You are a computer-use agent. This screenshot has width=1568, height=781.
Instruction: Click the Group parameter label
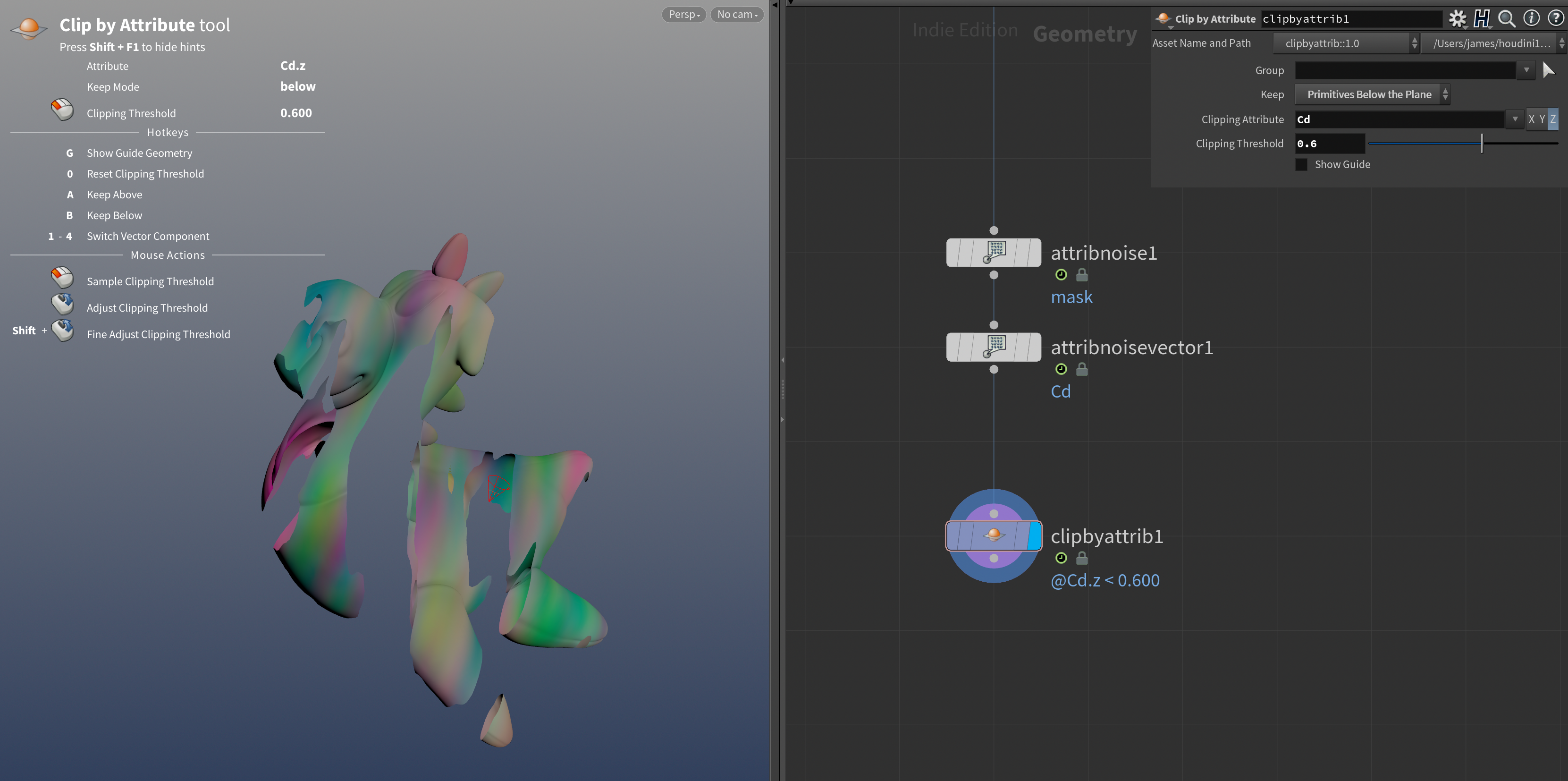[1269, 71]
